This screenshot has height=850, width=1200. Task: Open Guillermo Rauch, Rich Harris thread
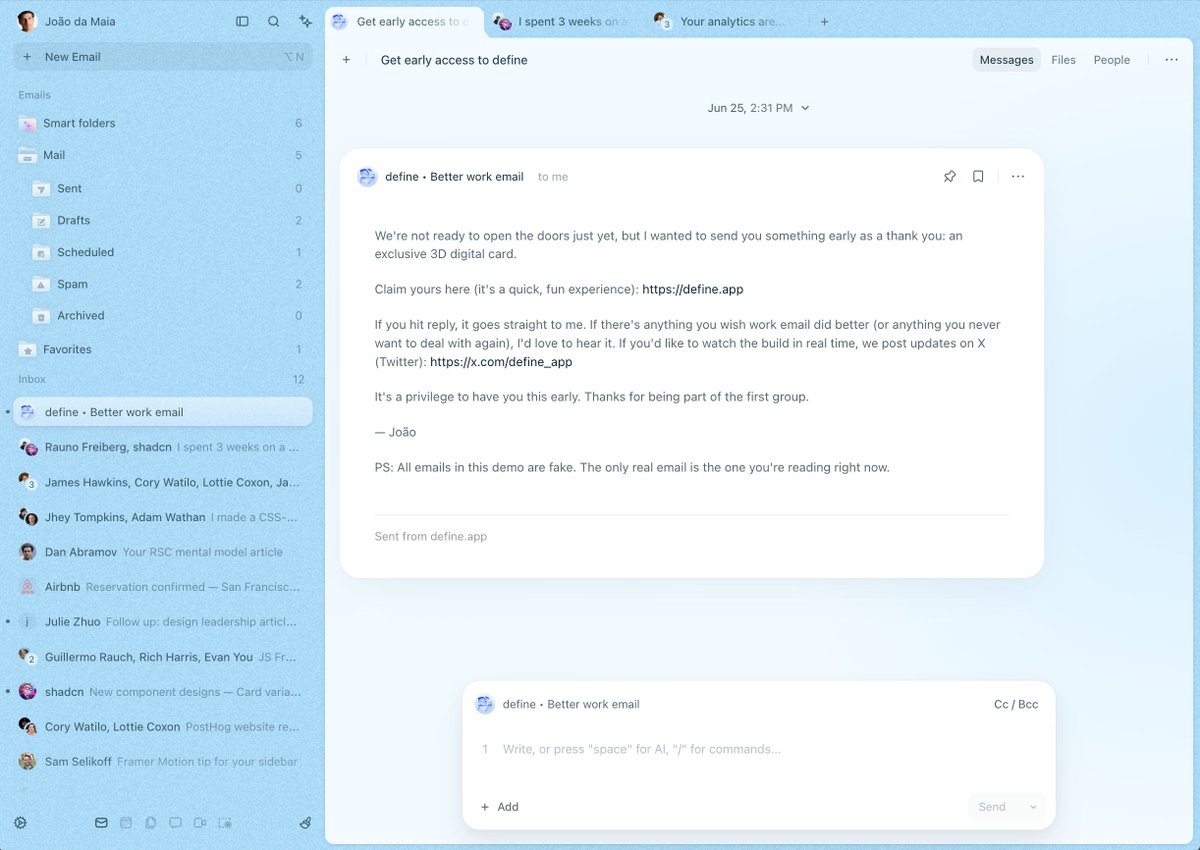pyautogui.click(x=162, y=657)
